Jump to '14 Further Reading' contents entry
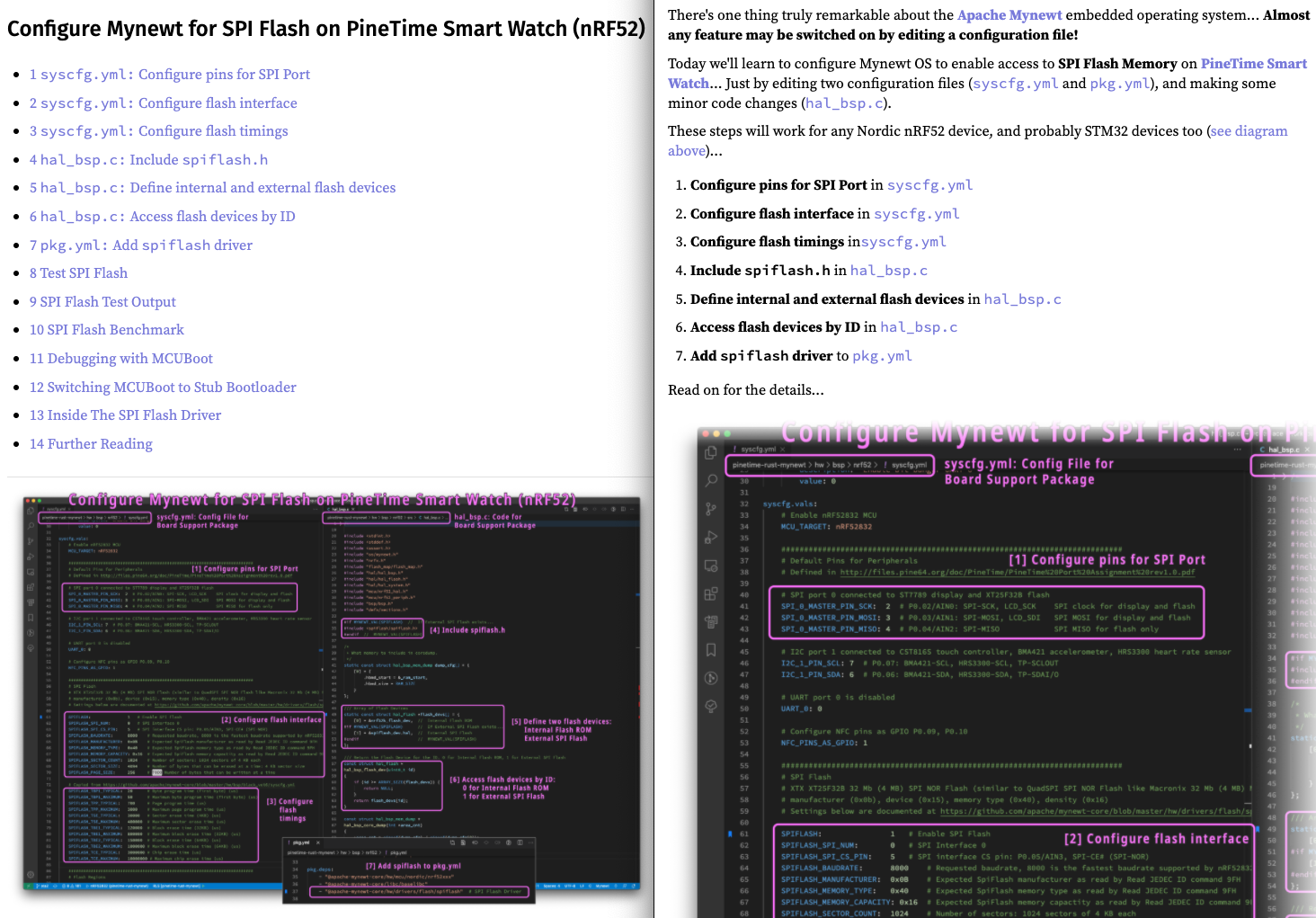The height and width of the screenshot is (918, 1316). (x=91, y=444)
